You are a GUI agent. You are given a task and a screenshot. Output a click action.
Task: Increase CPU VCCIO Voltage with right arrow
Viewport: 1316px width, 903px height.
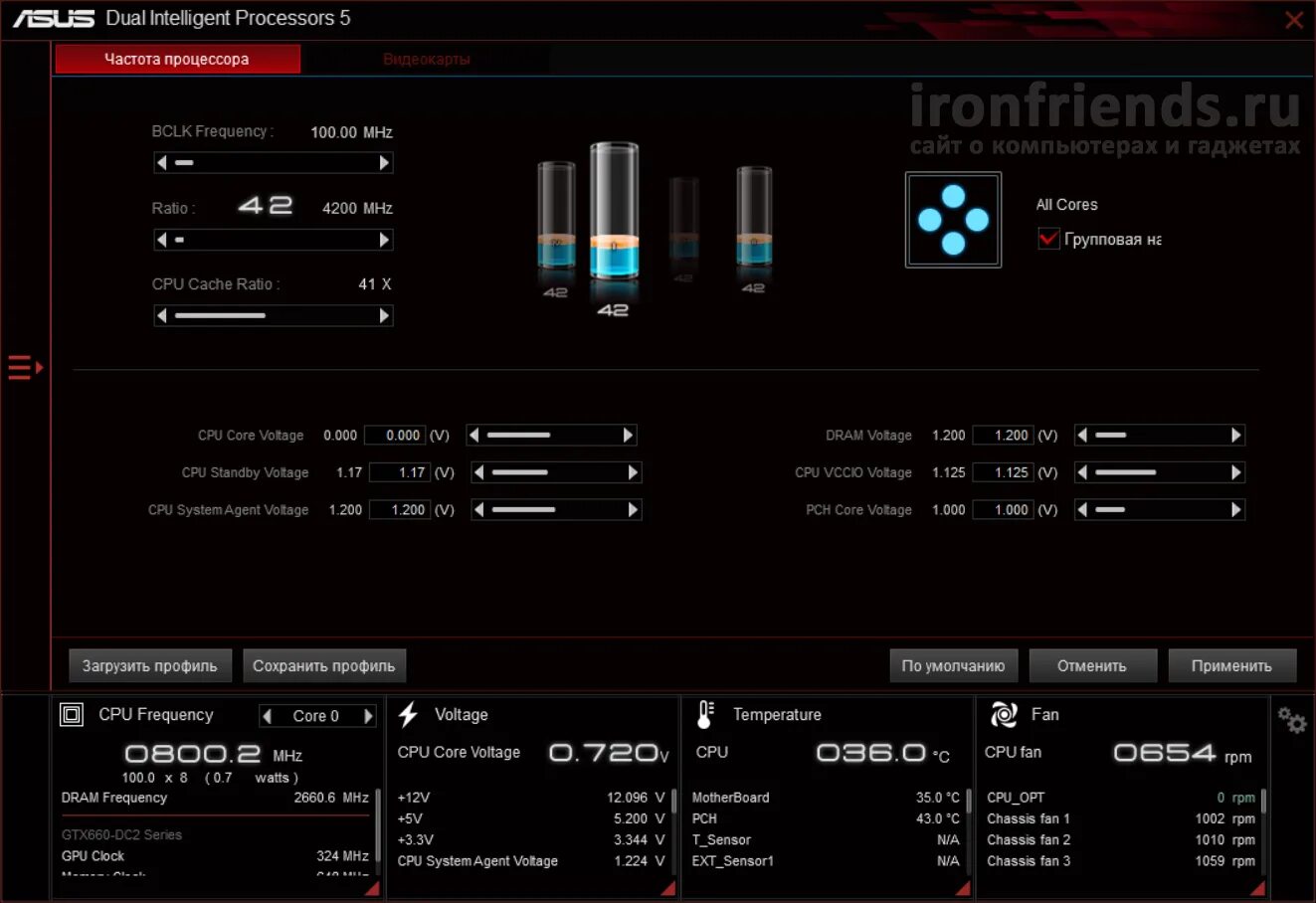coord(1236,472)
